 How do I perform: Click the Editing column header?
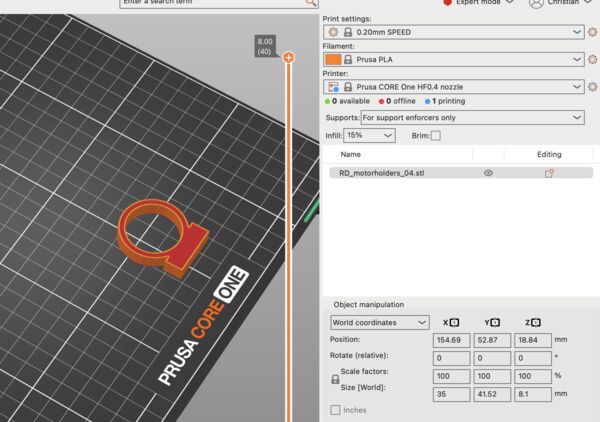tap(549, 154)
